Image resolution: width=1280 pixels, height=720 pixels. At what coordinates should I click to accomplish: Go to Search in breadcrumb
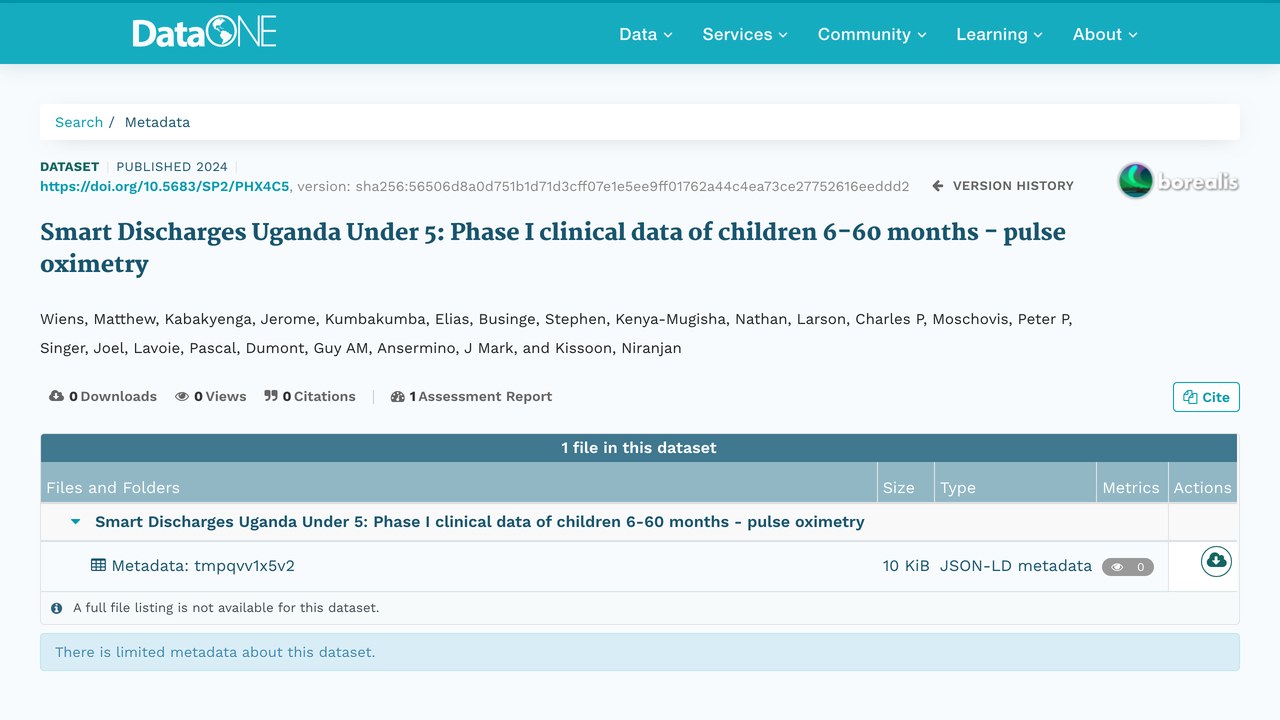(x=79, y=122)
